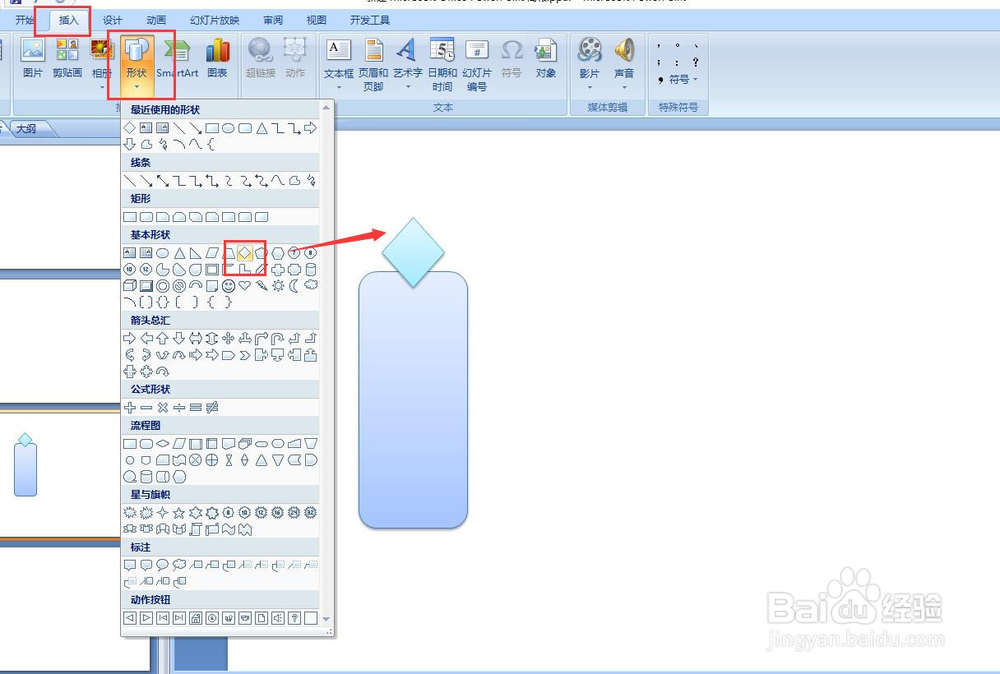Viewport: 1000px width, 674px height.
Task: Insert the question mark special symbol
Action: click(x=695, y=62)
